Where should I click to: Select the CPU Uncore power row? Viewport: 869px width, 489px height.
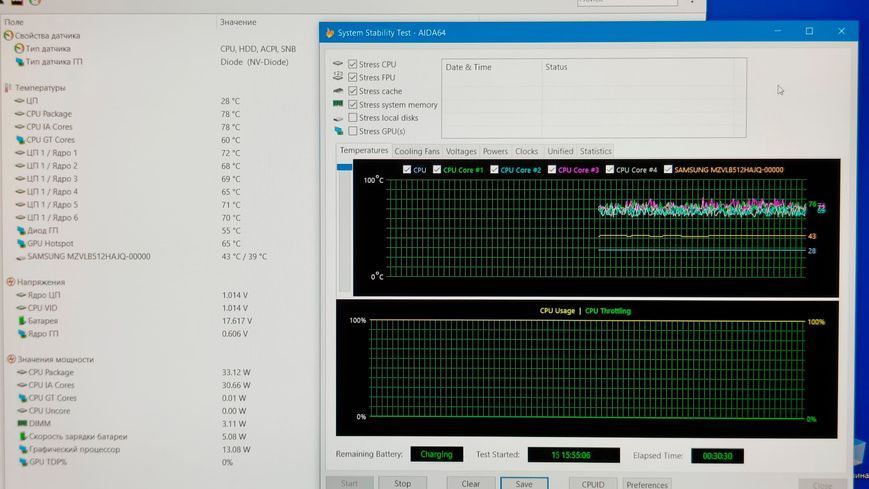click(160, 411)
